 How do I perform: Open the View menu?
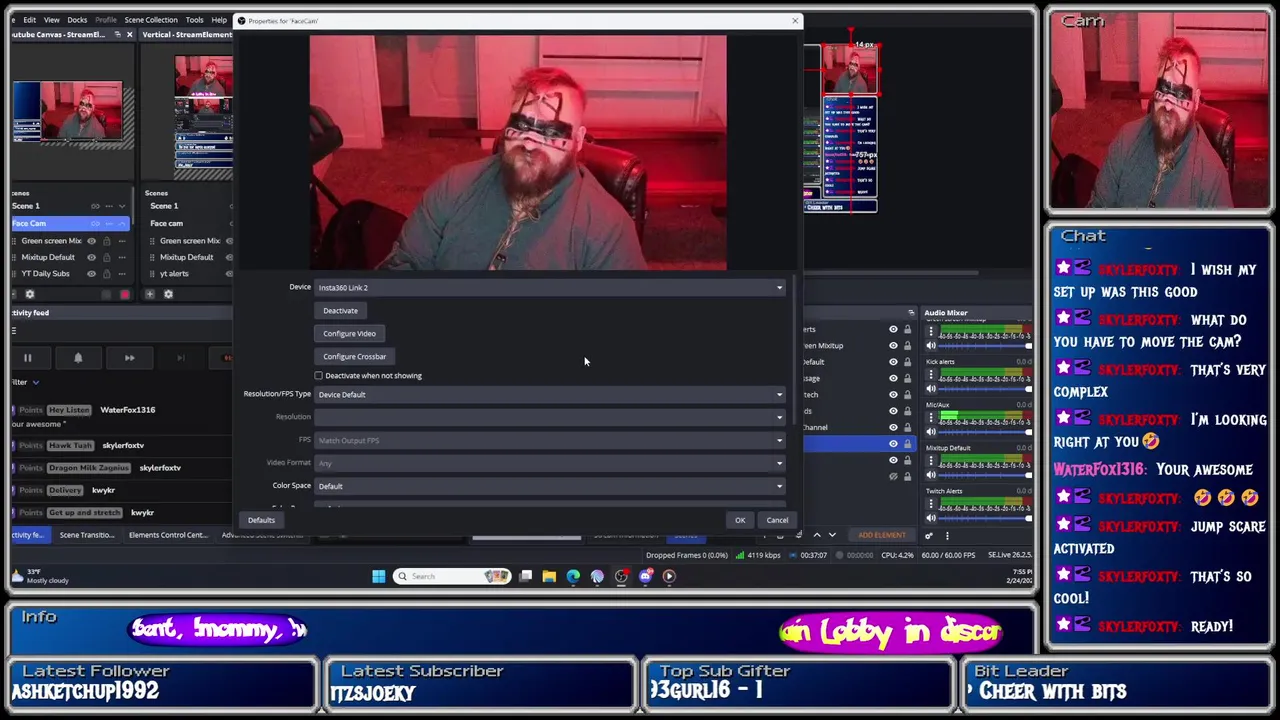[x=51, y=20]
